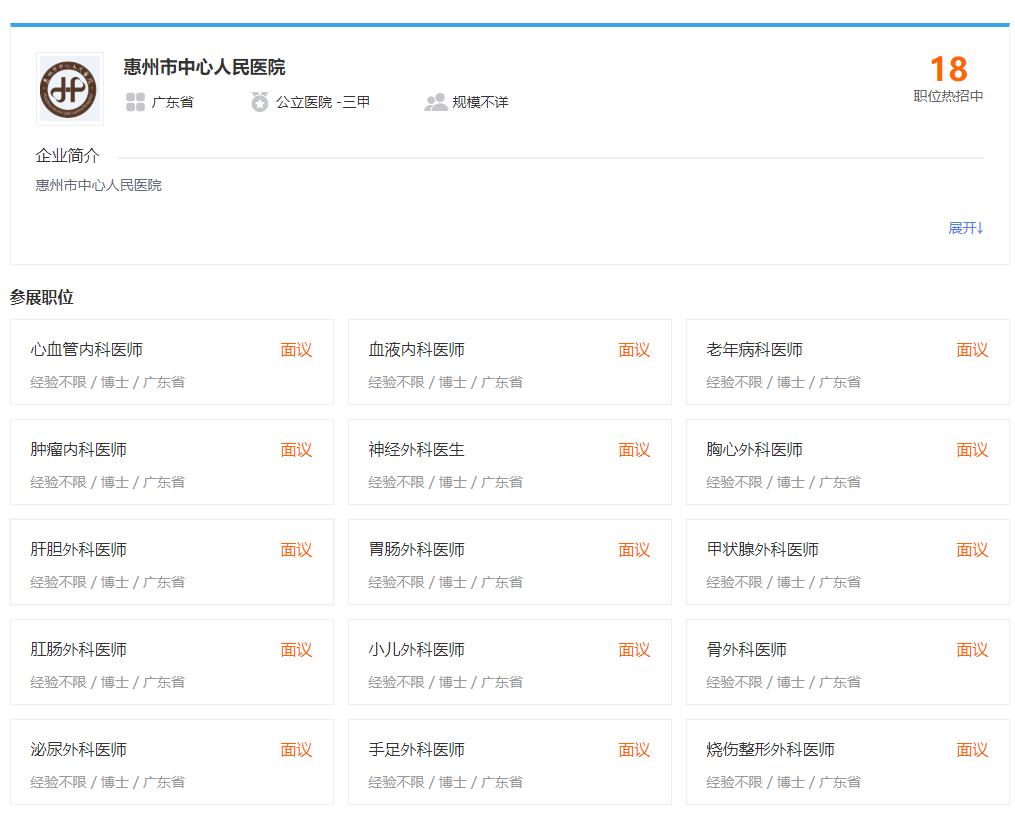
Task: Click the 18 hot jobs counter
Action: 949,70
